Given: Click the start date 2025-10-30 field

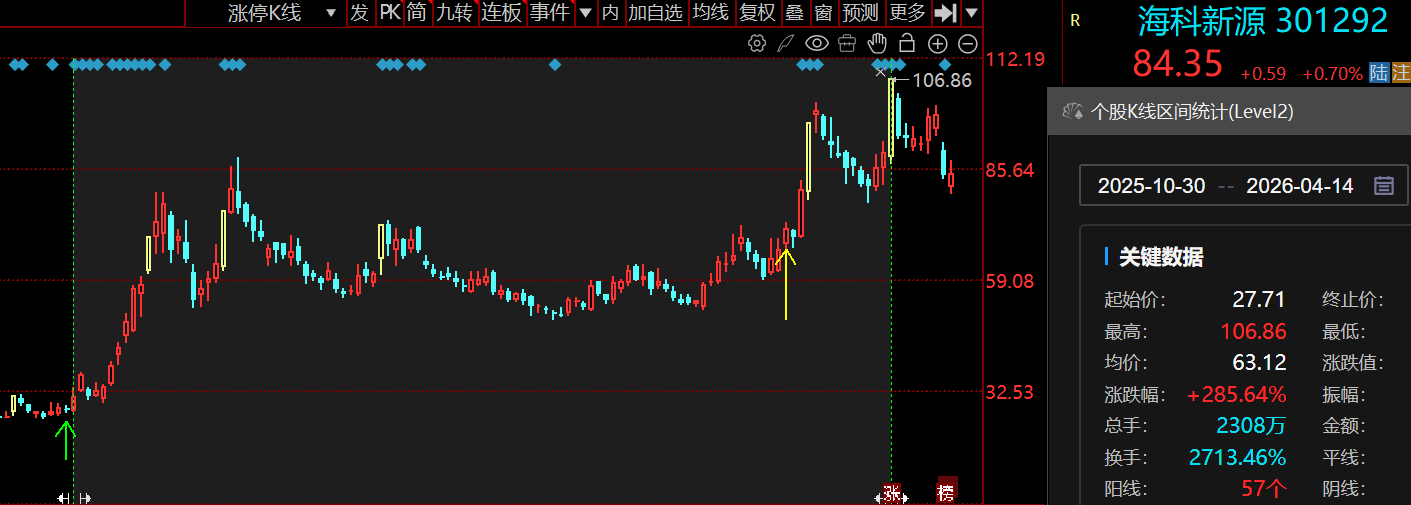Looking at the screenshot, I should pos(1151,186).
